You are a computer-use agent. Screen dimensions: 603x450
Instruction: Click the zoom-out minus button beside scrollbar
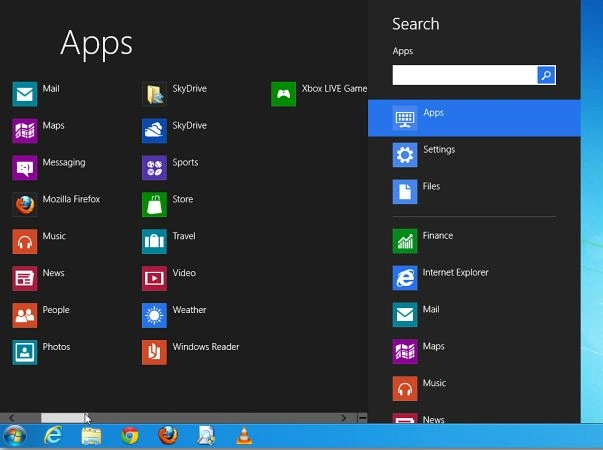[x=362, y=418]
